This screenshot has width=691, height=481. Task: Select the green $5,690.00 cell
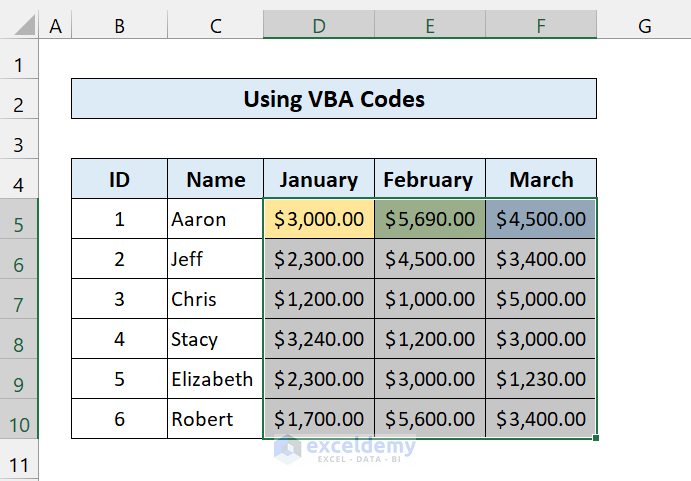[430, 219]
